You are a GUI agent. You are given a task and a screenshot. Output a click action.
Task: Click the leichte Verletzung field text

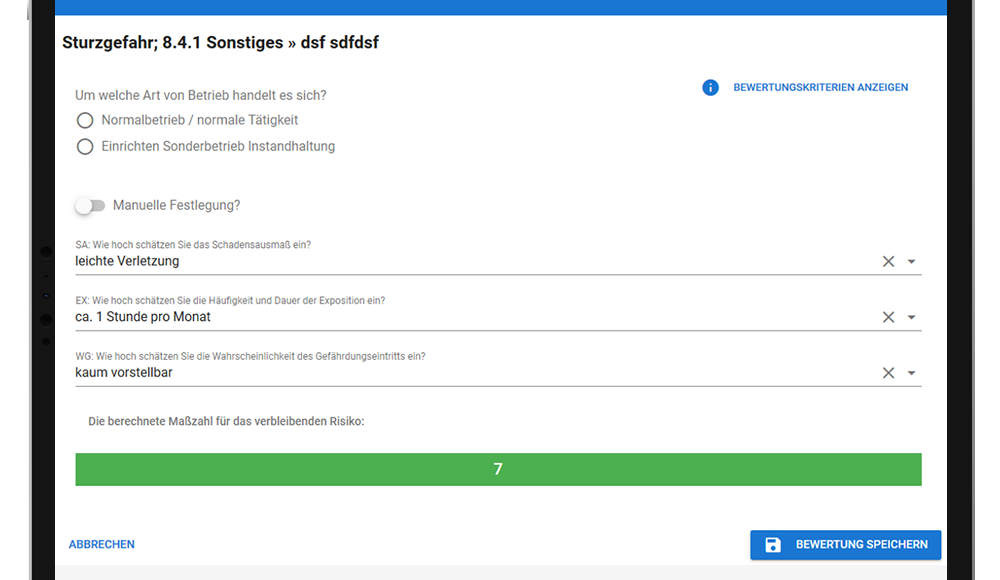[127, 261]
